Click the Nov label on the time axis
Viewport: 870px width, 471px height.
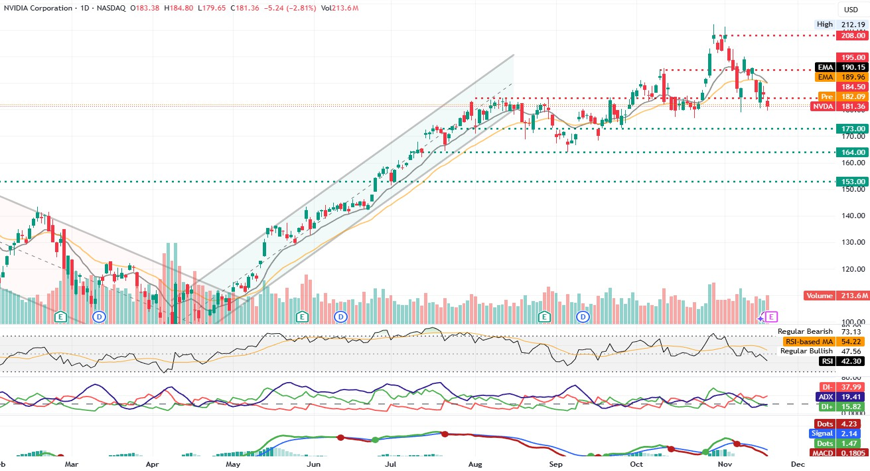[718, 465]
